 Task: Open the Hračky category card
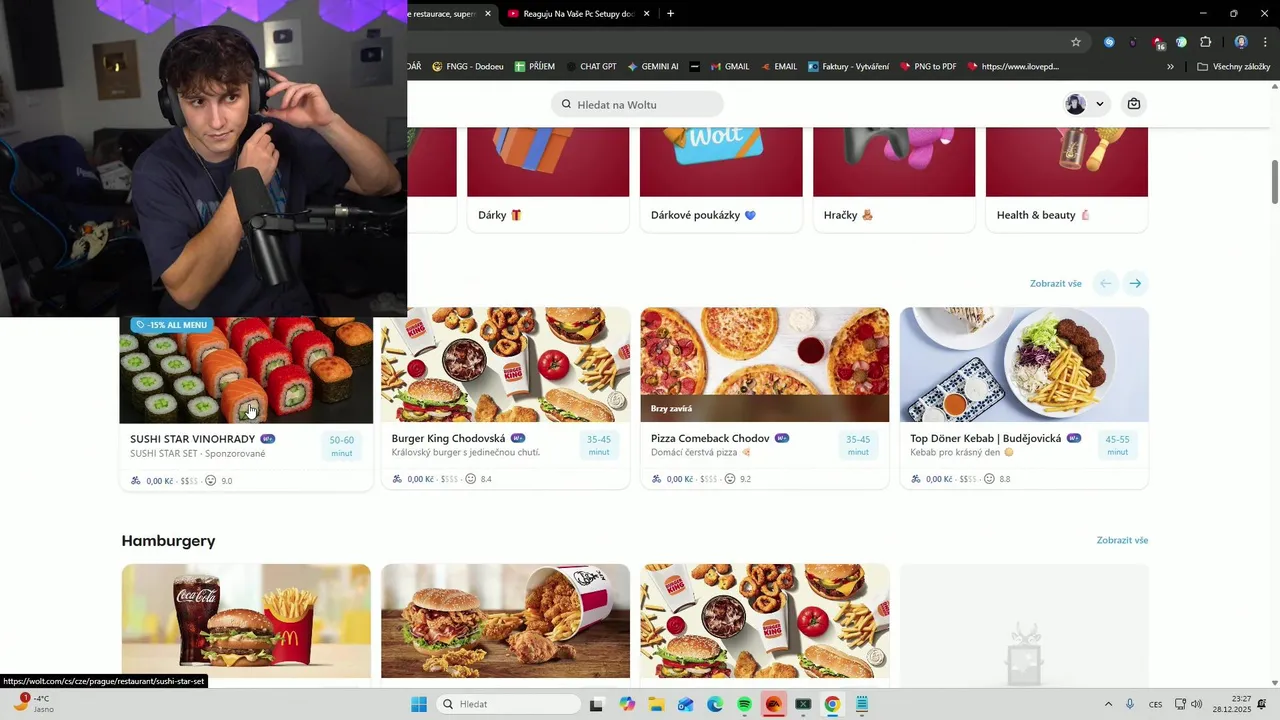click(894, 180)
